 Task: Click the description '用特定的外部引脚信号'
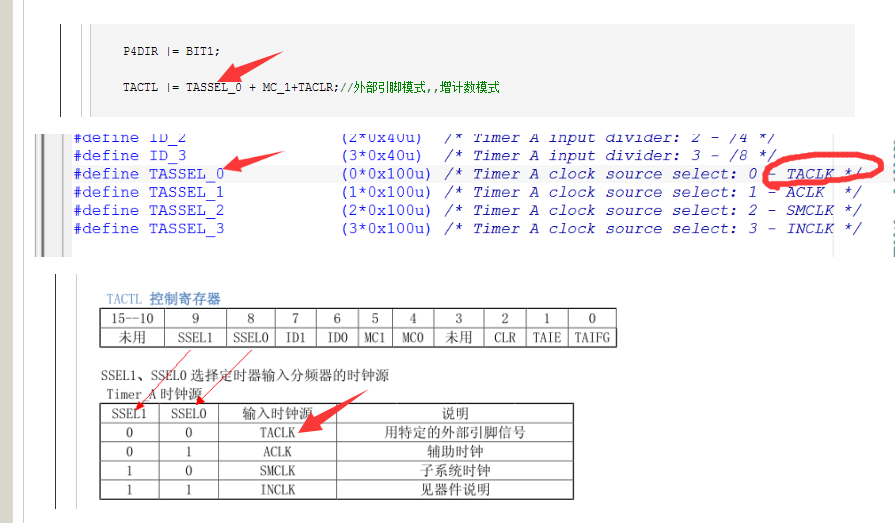tap(455, 433)
